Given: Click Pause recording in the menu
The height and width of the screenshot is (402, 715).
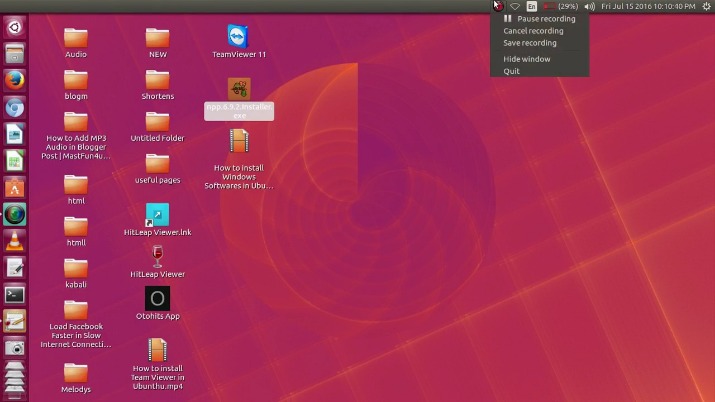Looking at the screenshot, I should (545, 19).
